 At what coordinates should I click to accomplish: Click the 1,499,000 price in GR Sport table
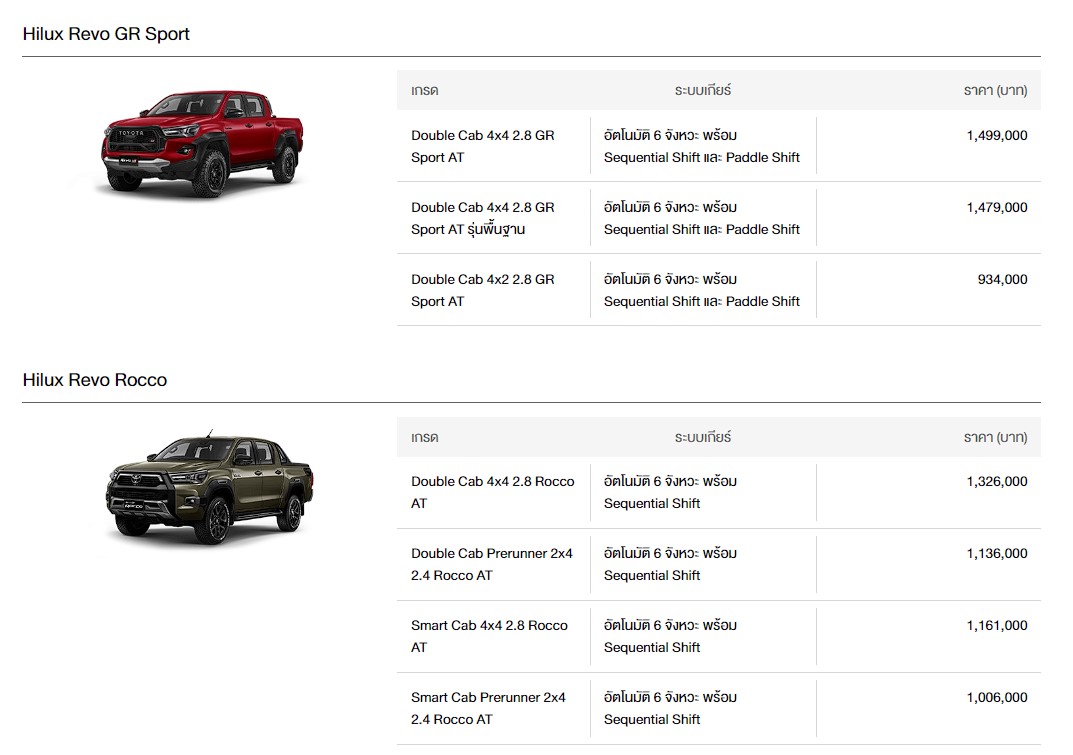[996, 136]
